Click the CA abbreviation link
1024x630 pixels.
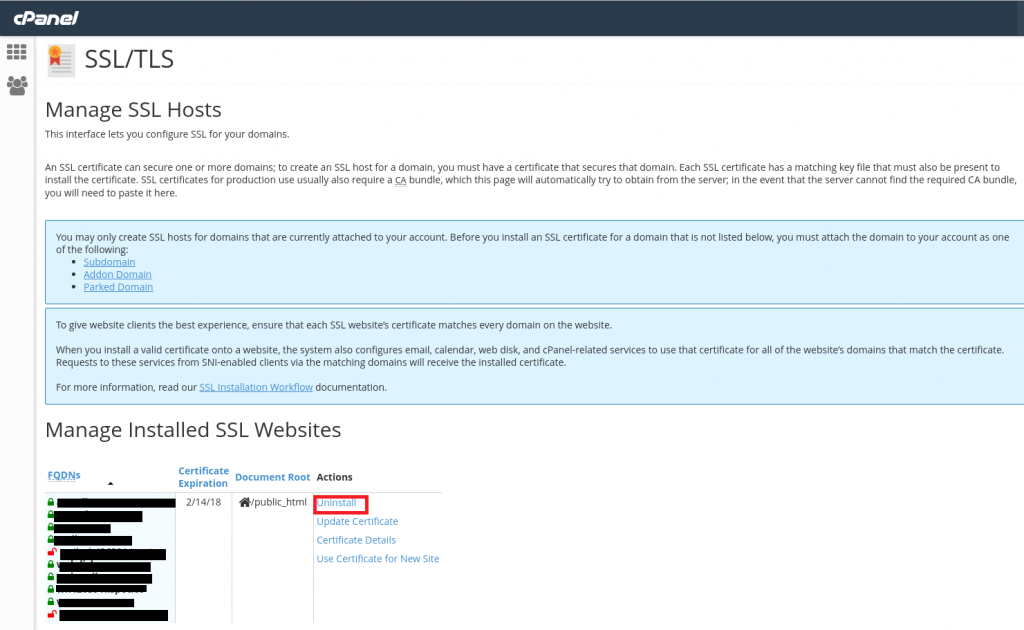399,180
